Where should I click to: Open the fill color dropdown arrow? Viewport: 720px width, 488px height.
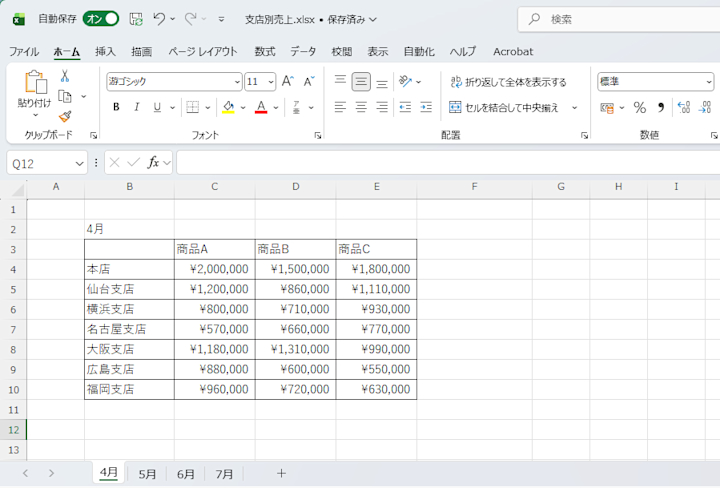click(x=243, y=108)
